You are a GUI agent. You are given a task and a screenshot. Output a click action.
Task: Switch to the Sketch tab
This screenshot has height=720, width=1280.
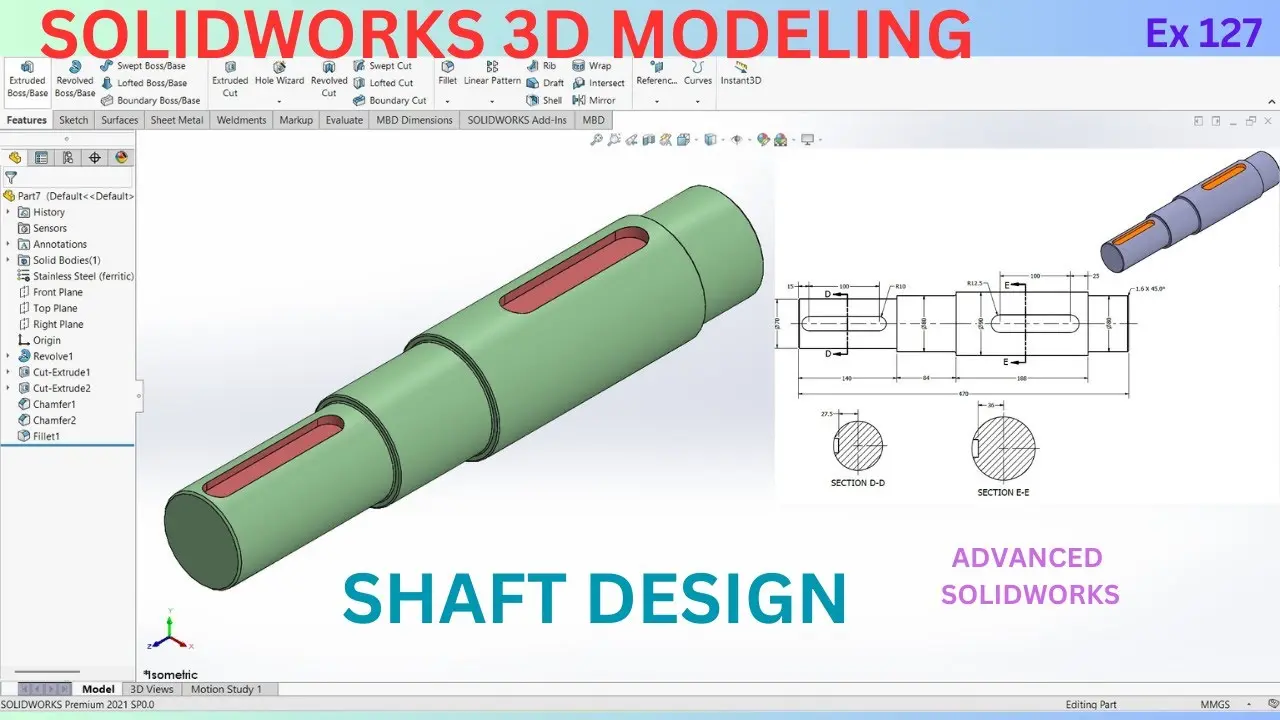(x=74, y=120)
